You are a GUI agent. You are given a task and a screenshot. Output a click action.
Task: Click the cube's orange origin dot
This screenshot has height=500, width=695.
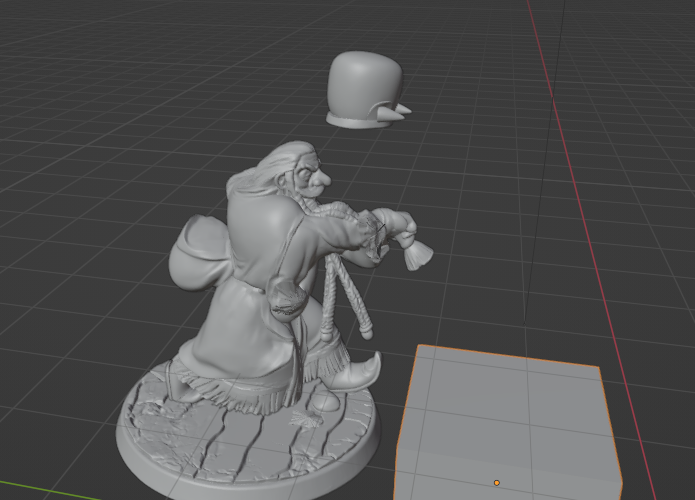pyautogui.click(x=496, y=483)
